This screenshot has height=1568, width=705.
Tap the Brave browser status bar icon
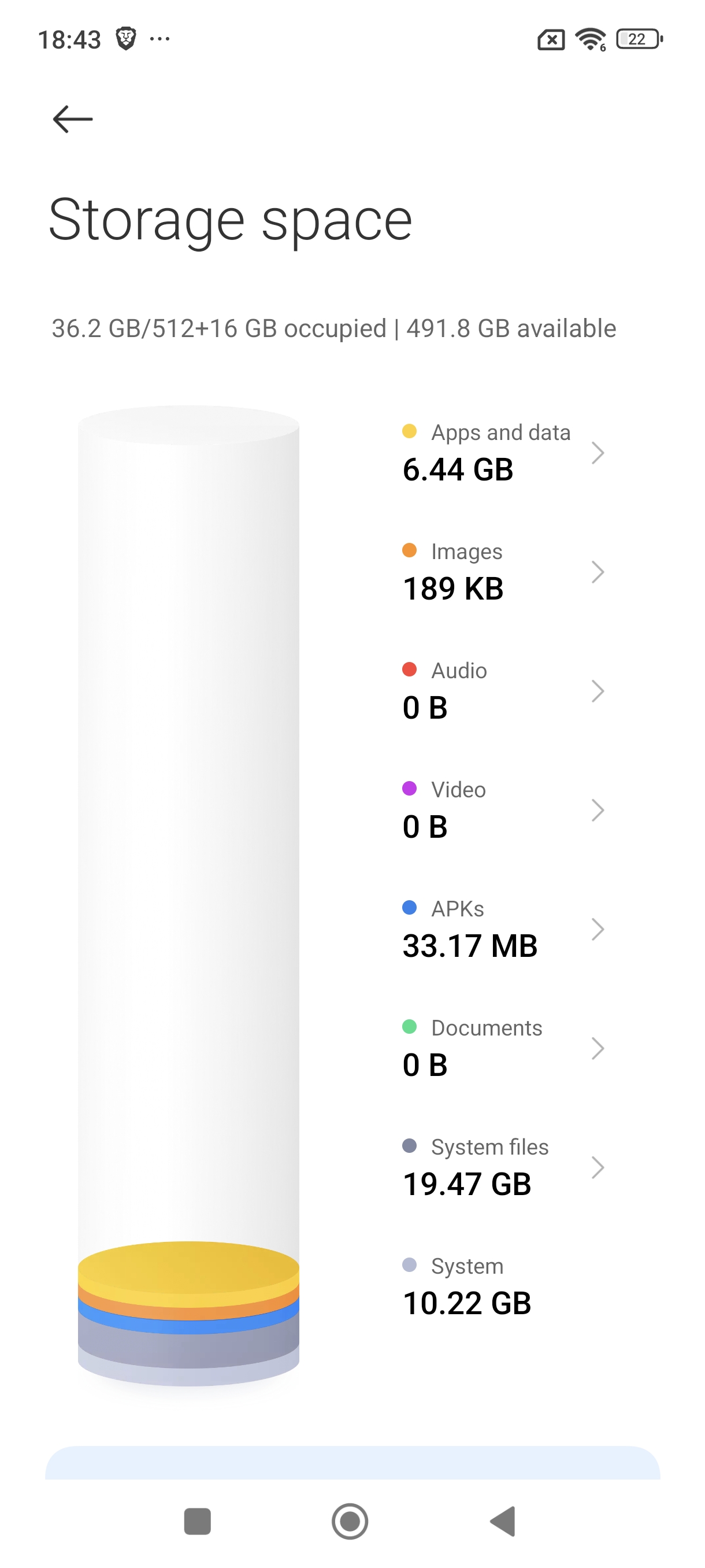click(x=126, y=39)
